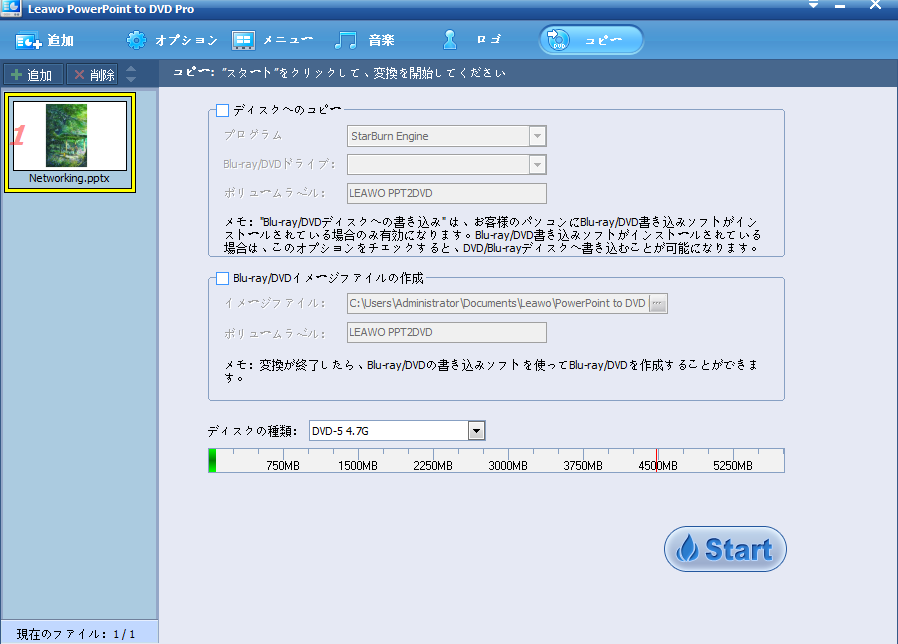Image resolution: width=898 pixels, height=644 pixels.
Task: Click the 削除 delete button
Action: click(x=93, y=74)
